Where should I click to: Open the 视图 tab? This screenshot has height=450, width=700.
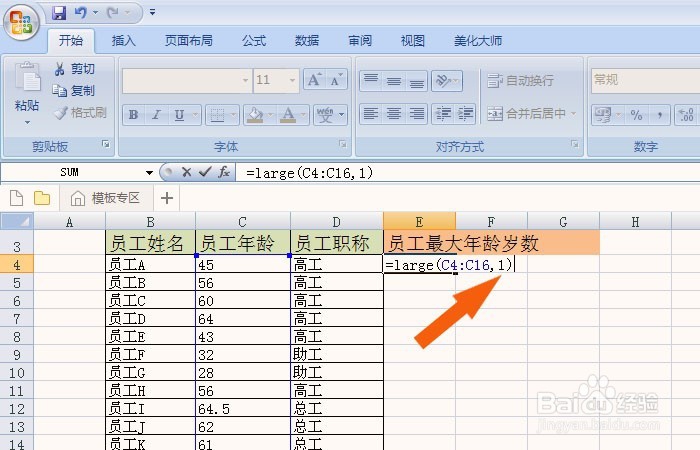[412, 41]
